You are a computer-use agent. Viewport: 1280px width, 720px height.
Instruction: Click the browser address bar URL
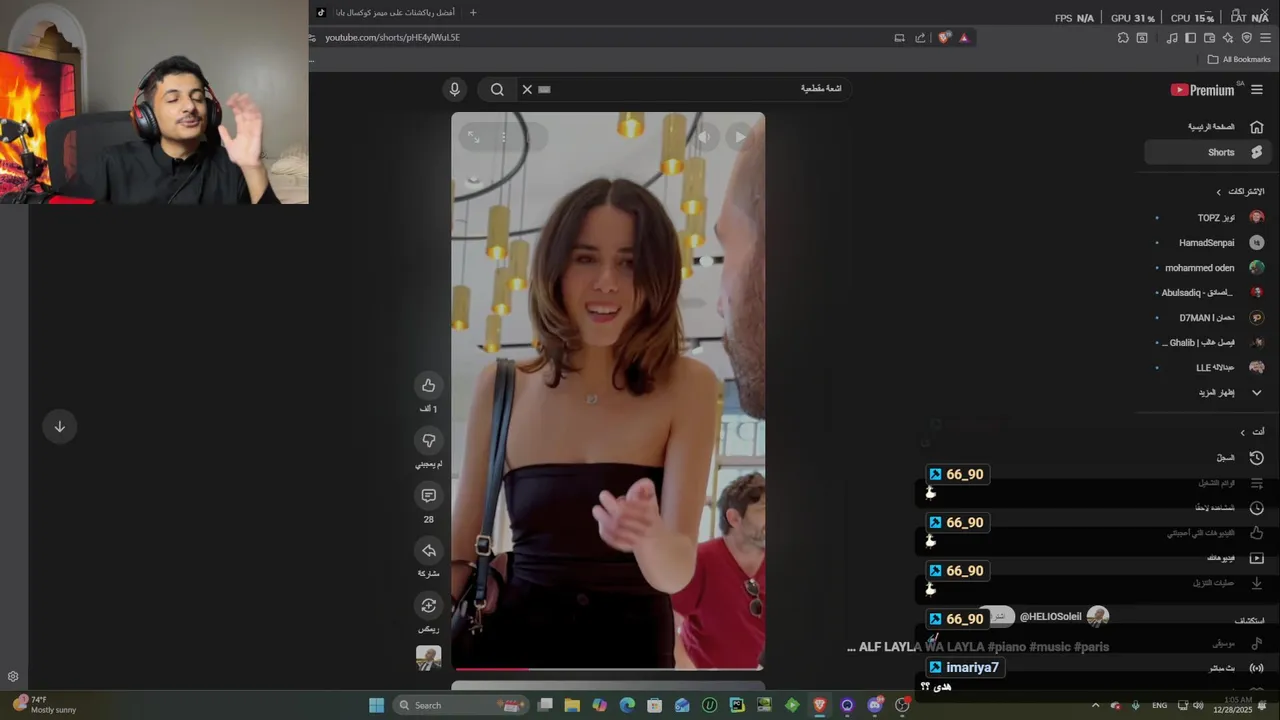[393, 38]
